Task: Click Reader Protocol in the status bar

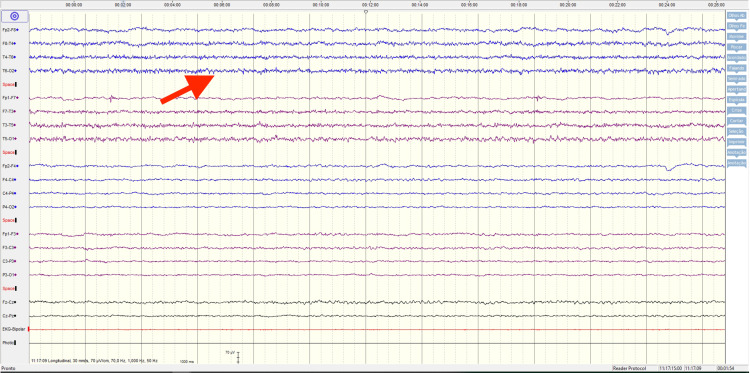Action: pyautogui.click(x=629, y=369)
